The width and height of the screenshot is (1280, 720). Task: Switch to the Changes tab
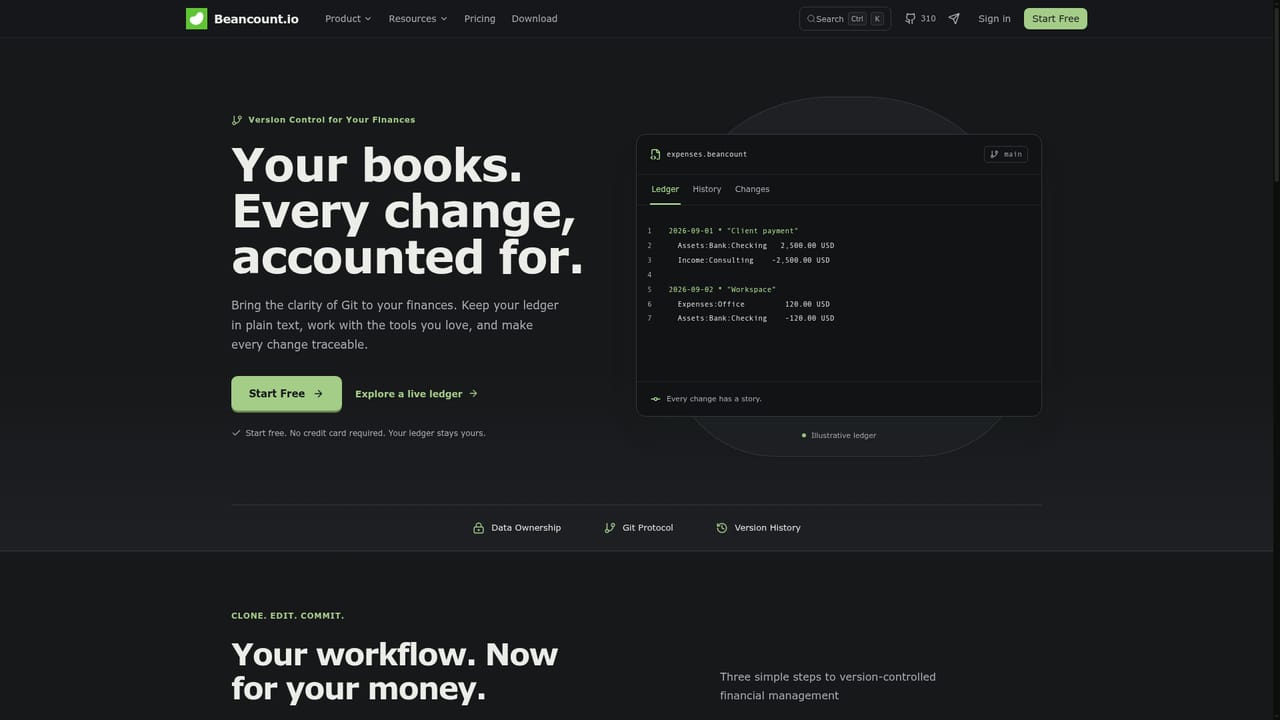click(752, 189)
